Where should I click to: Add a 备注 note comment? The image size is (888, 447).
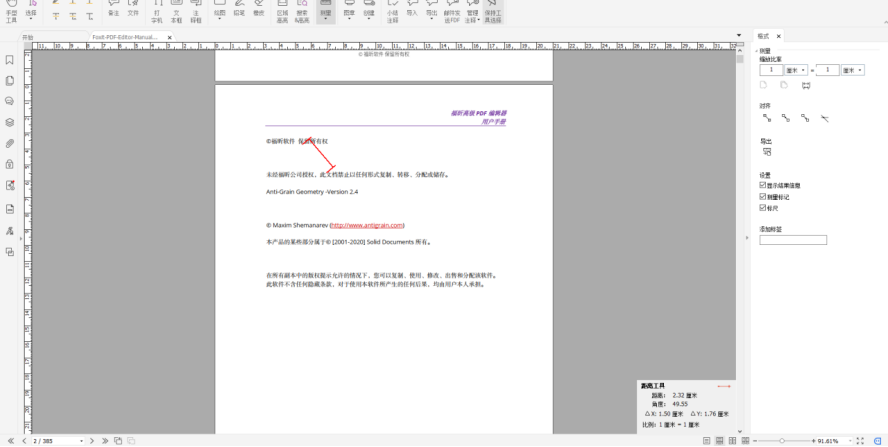tap(113, 10)
